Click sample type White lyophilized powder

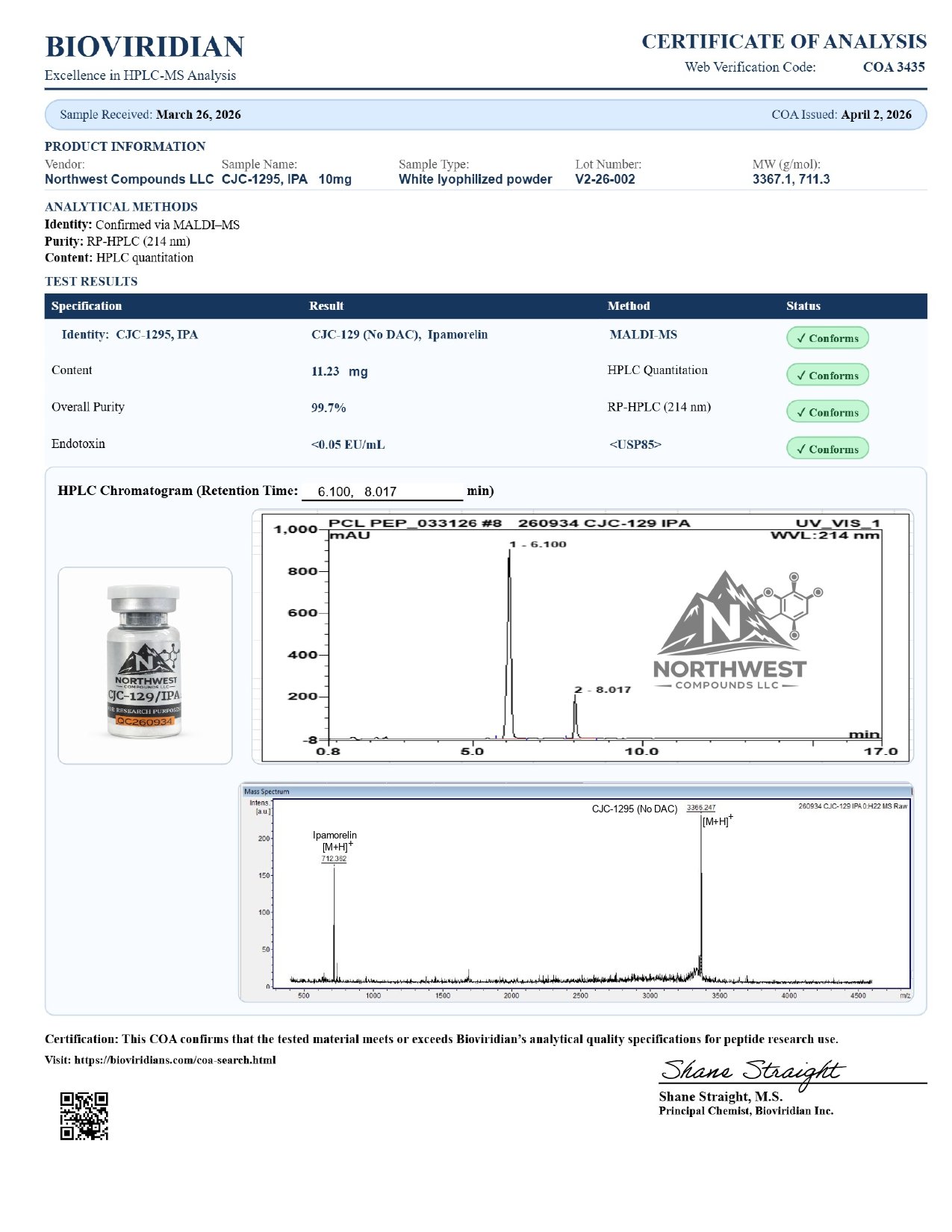tap(476, 179)
